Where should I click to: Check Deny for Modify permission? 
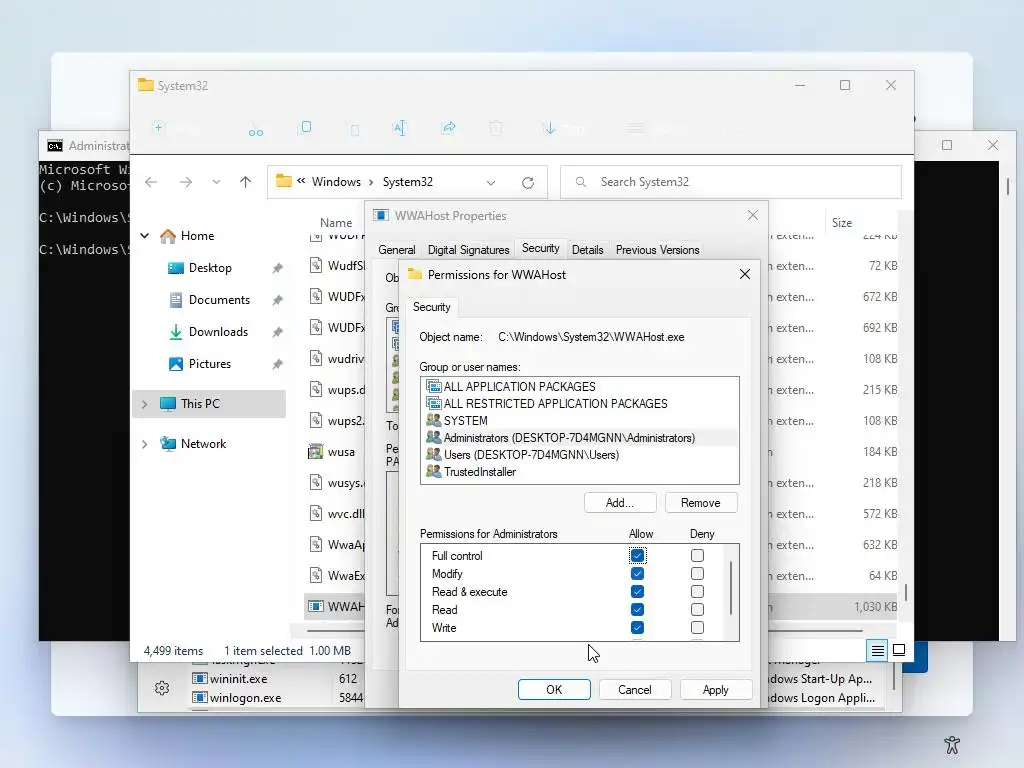pos(697,573)
